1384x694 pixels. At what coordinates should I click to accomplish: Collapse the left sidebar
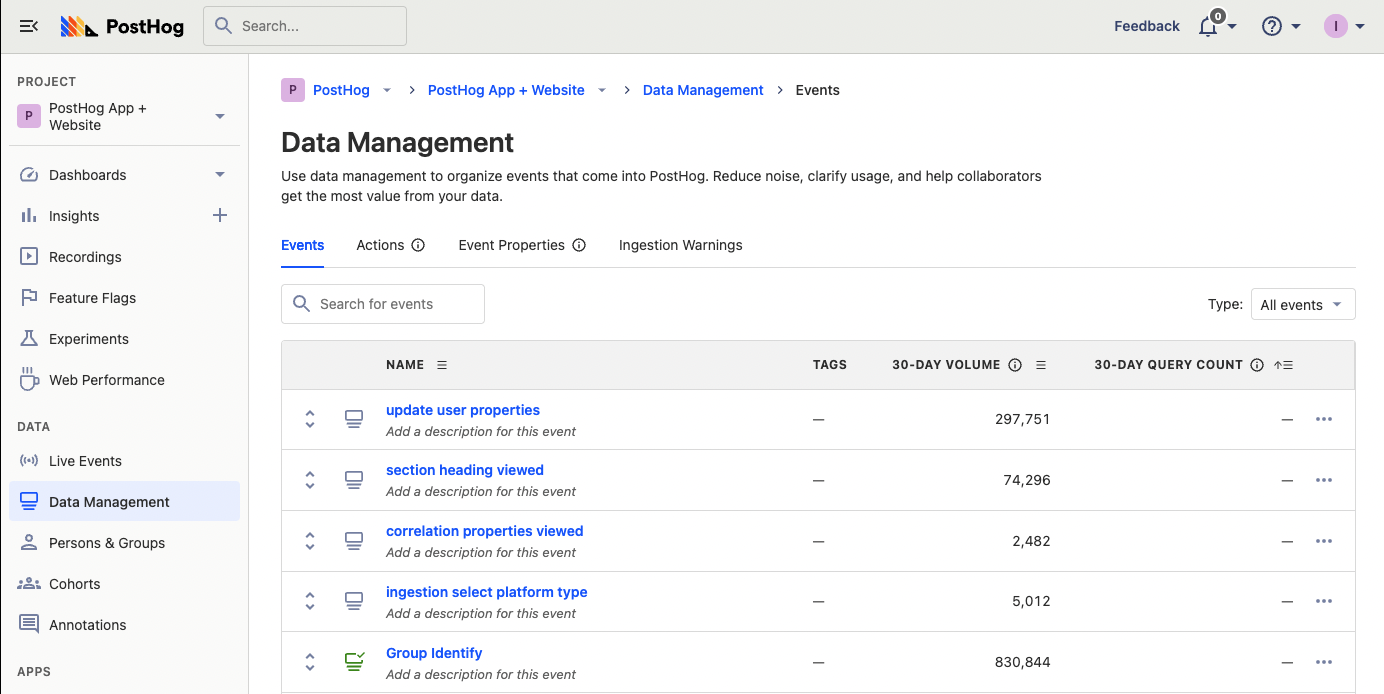pyautogui.click(x=28, y=26)
